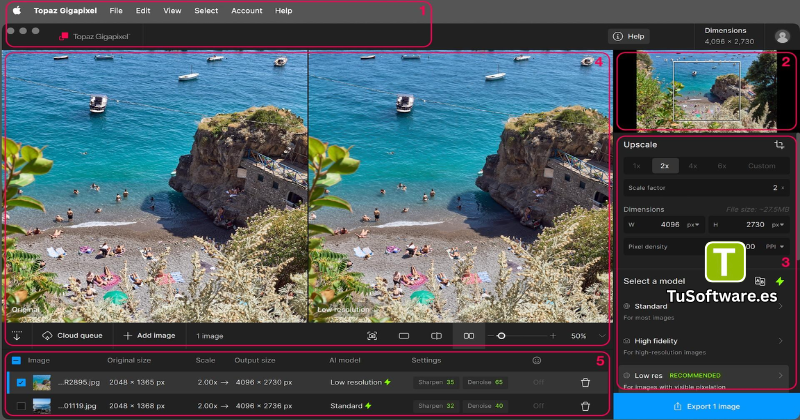The width and height of the screenshot is (800, 420).
Task: Click the height dimension field
Action: coord(749,225)
